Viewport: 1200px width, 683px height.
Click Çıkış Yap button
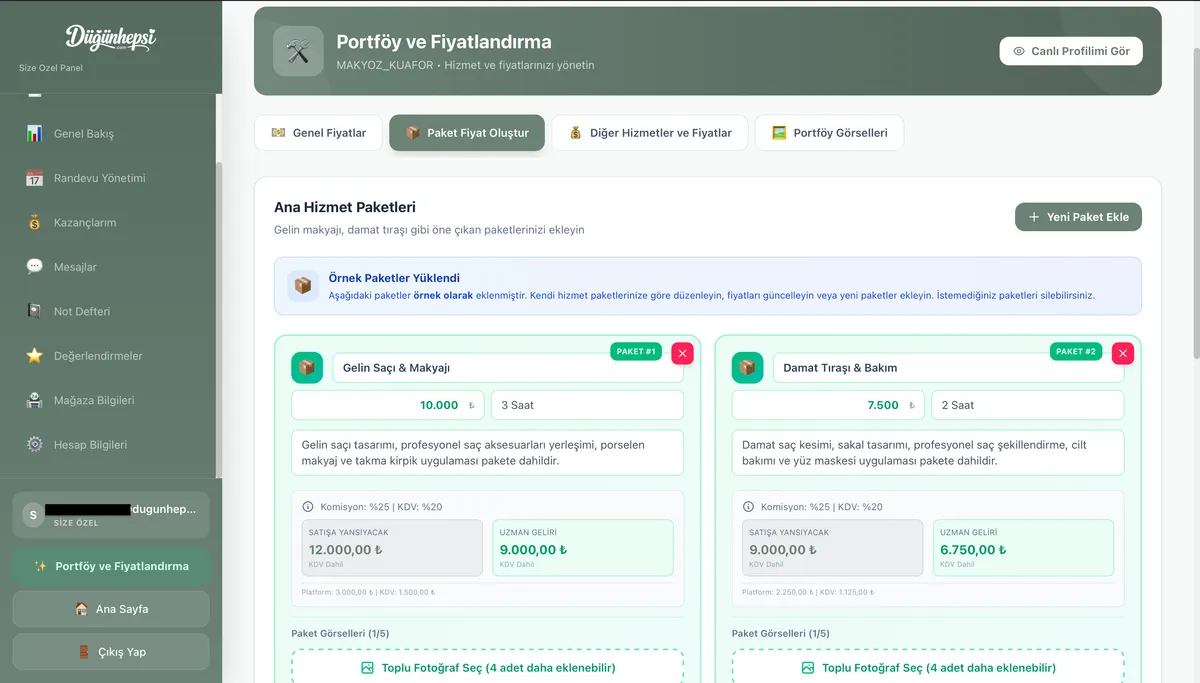pos(110,652)
